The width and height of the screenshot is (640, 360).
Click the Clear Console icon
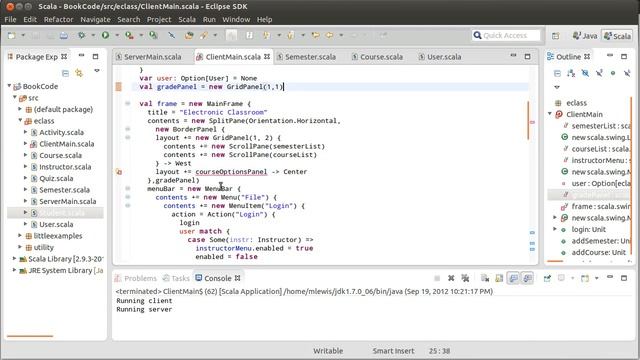coord(485,278)
